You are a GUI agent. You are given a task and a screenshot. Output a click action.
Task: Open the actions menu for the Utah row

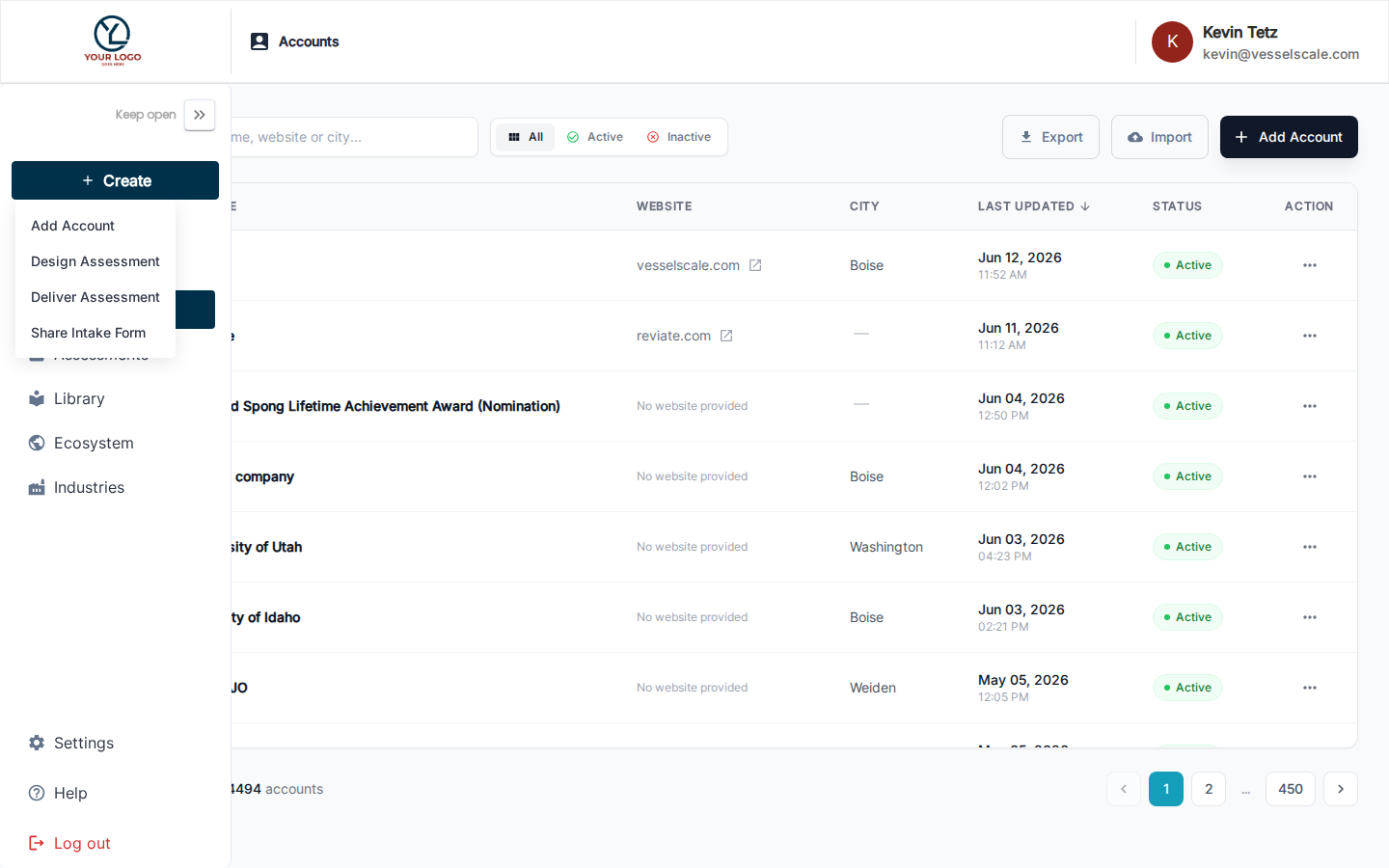coord(1310,547)
